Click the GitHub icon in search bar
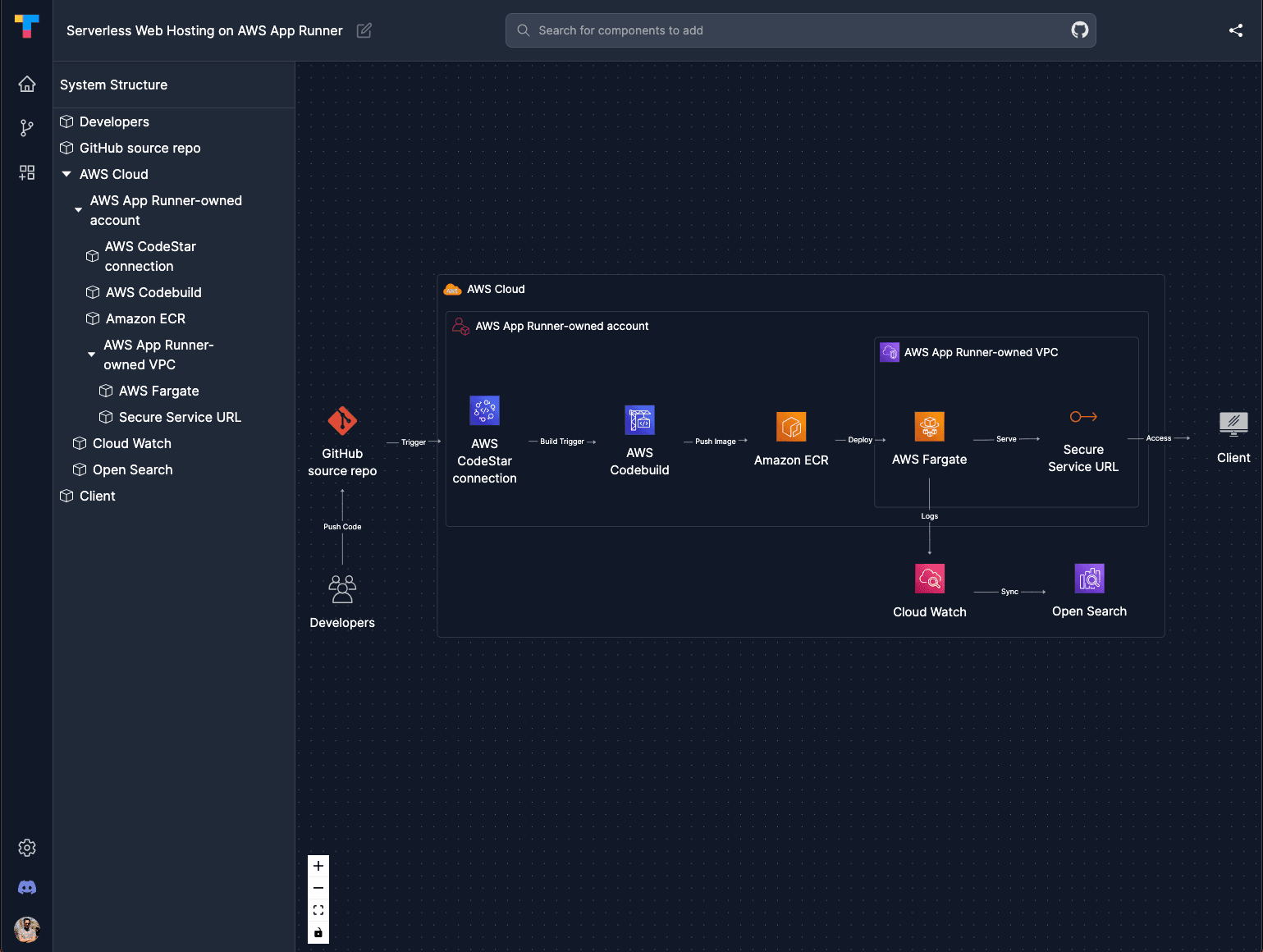The width and height of the screenshot is (1263, 952). tap(1079, 30)
